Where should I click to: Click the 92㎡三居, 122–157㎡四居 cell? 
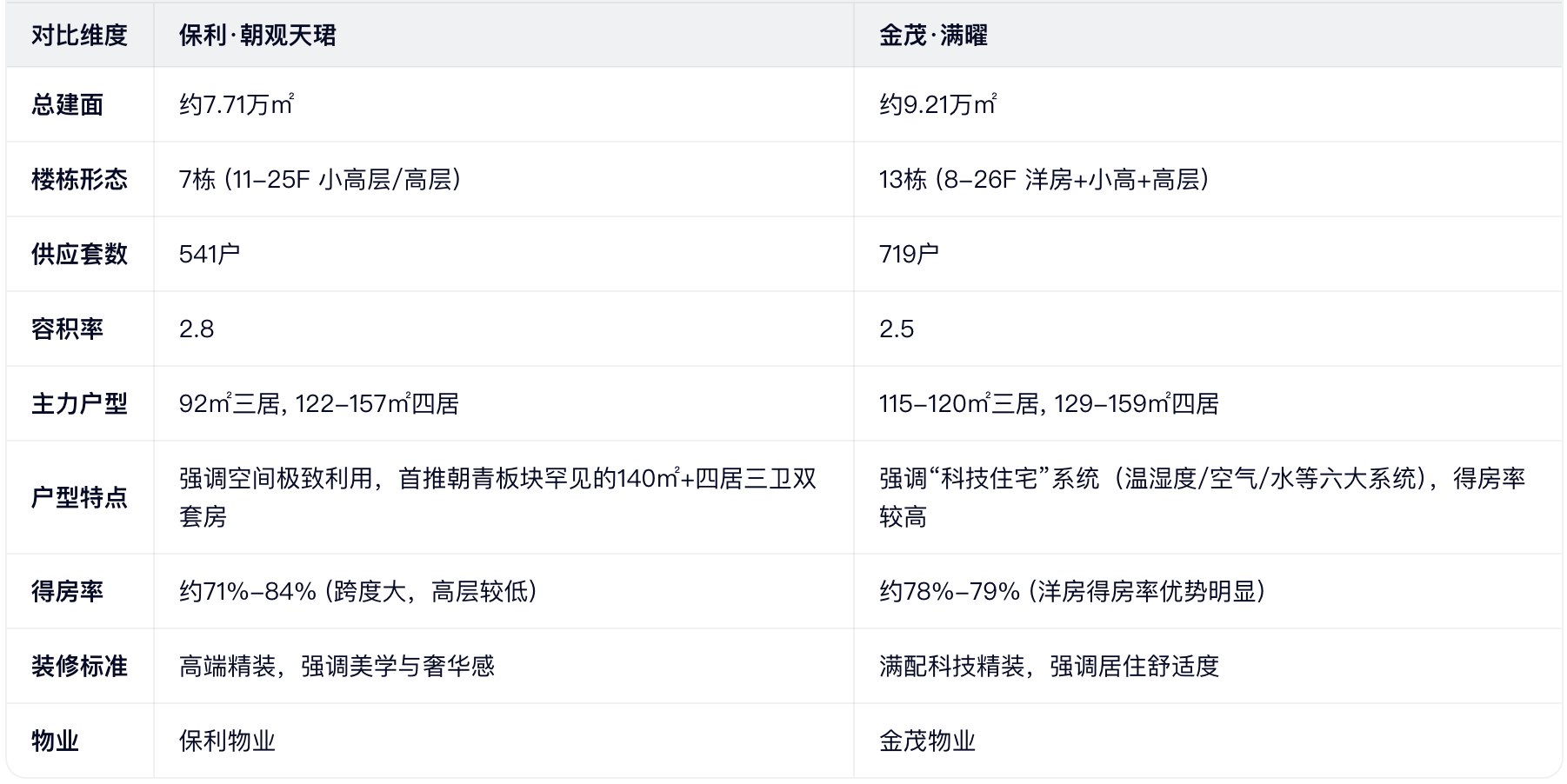[319, 404]
